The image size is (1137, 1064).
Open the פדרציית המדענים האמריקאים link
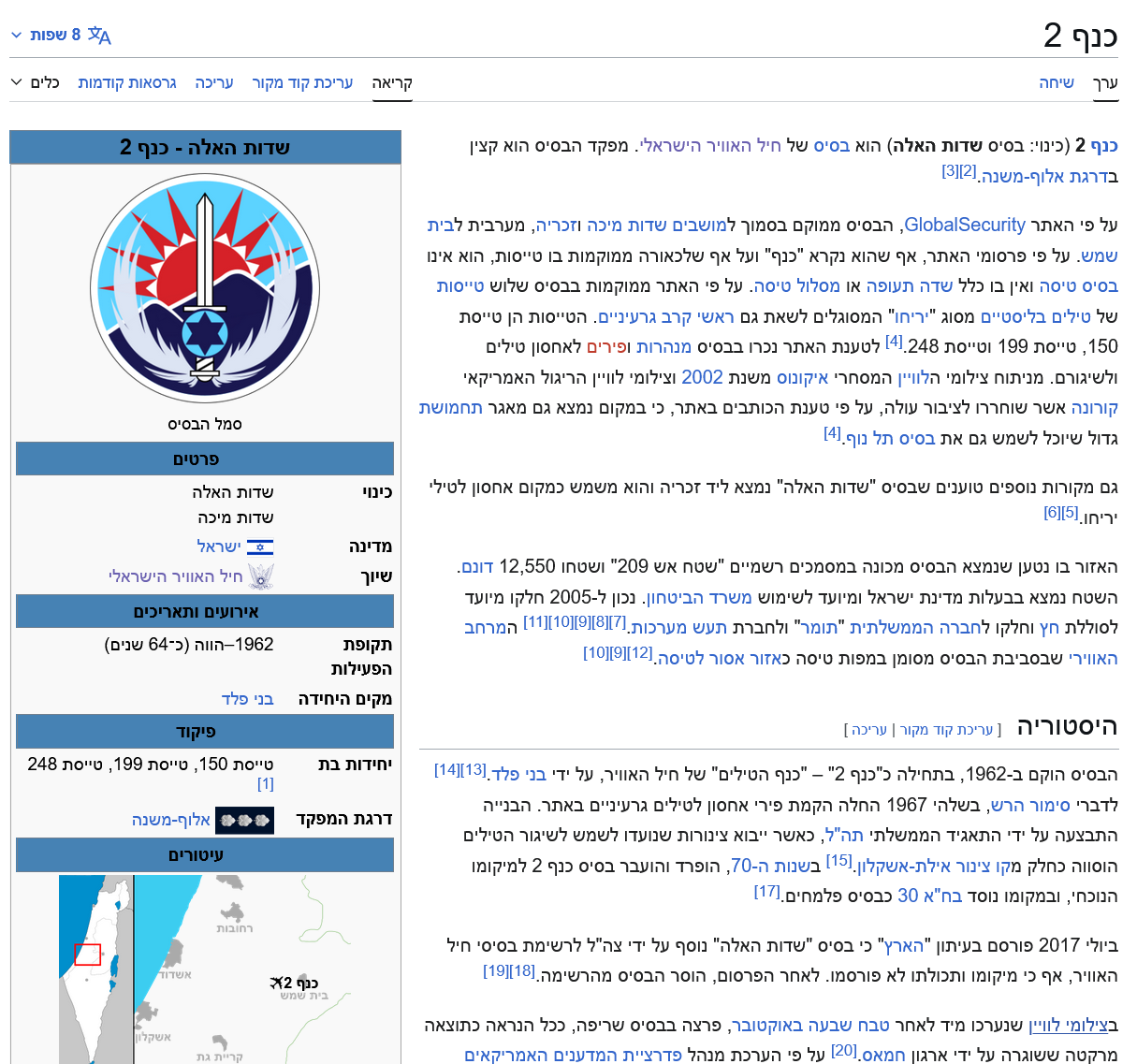pyautogui.click(x=573, y=1056)
